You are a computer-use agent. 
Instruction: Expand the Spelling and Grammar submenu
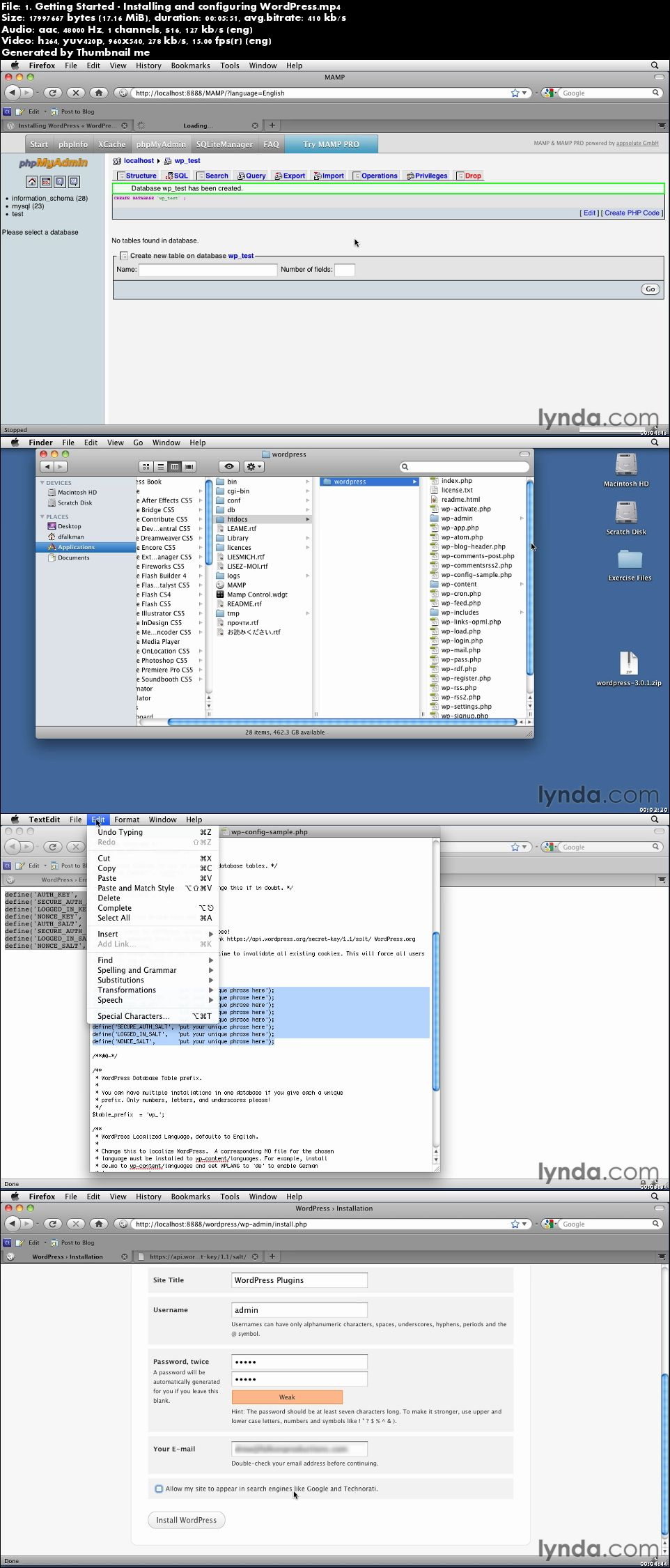153,970
